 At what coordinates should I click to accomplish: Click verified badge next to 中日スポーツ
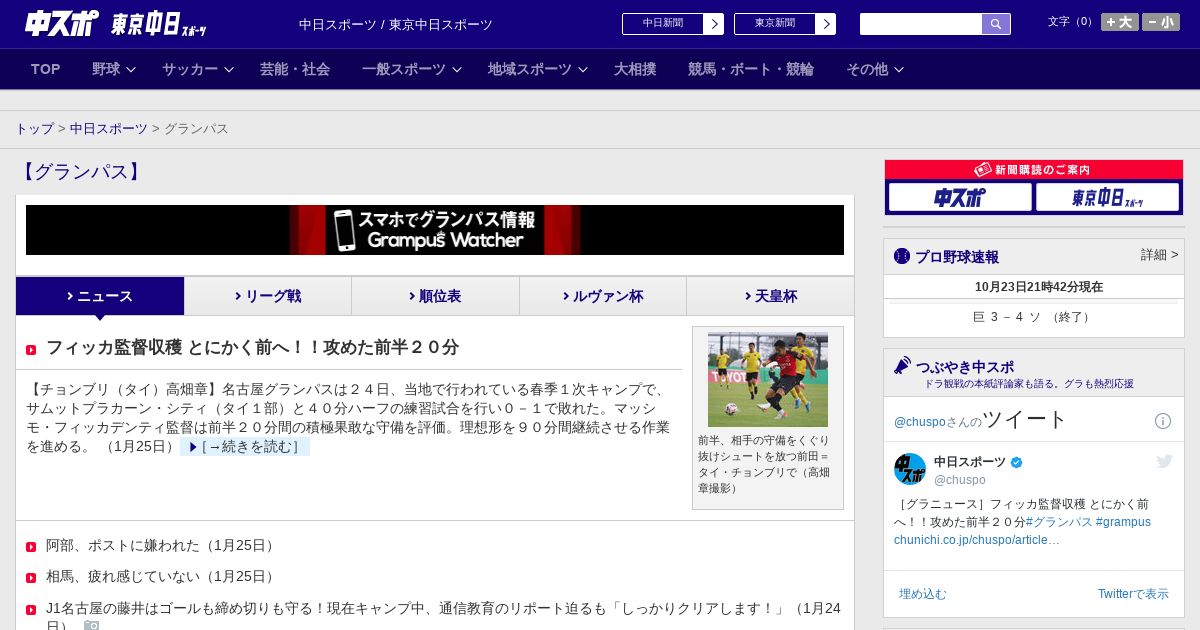click(1017, 462)
